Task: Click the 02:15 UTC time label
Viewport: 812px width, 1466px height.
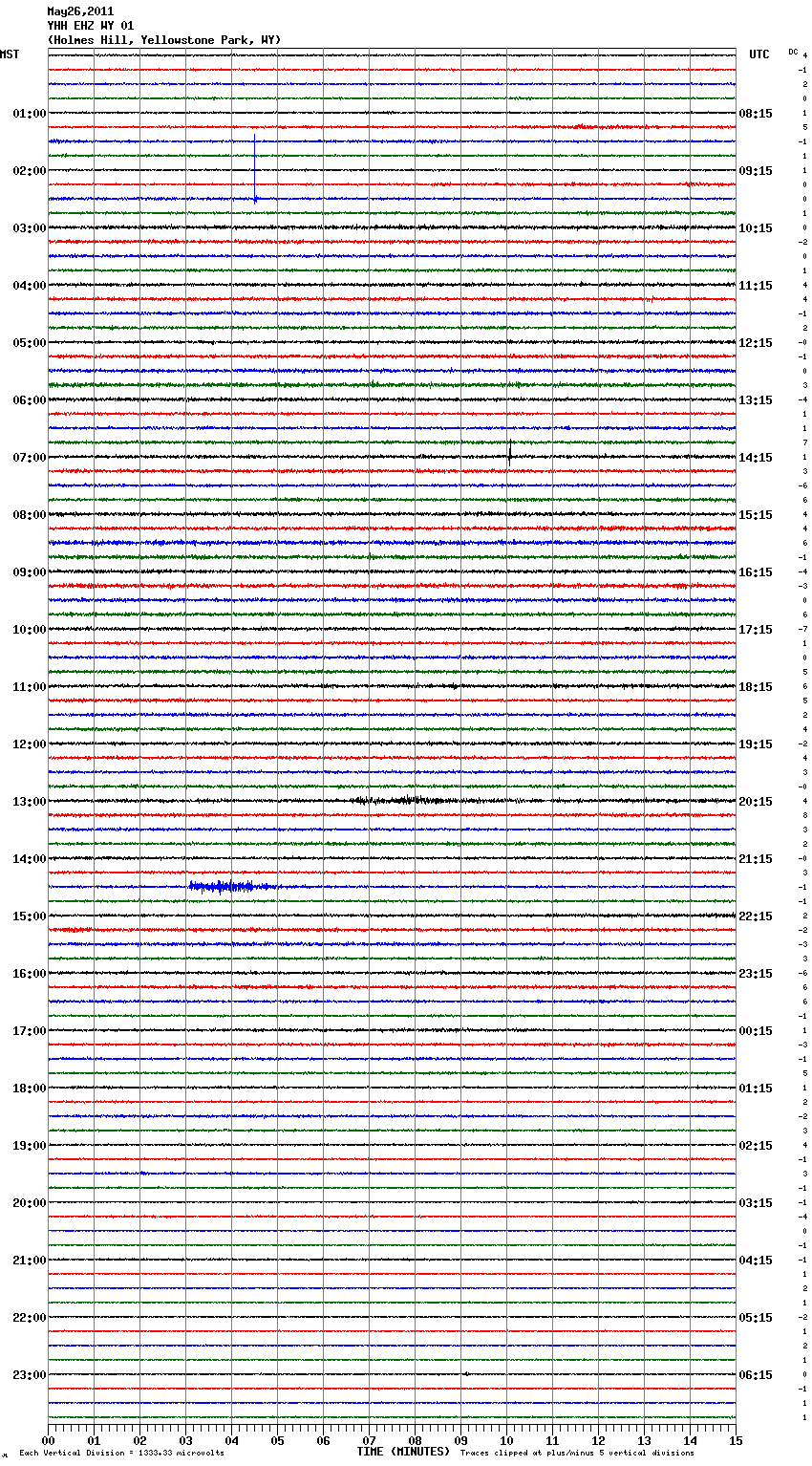Action: click(756, 1146)
